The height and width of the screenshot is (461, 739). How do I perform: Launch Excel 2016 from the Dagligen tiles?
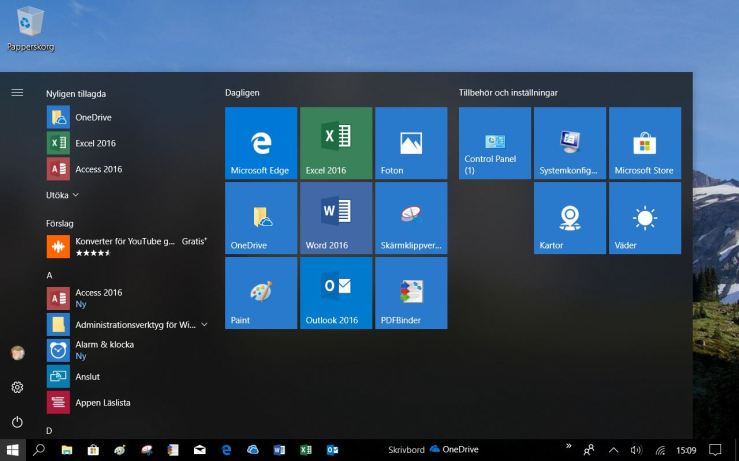click(336, 143)
